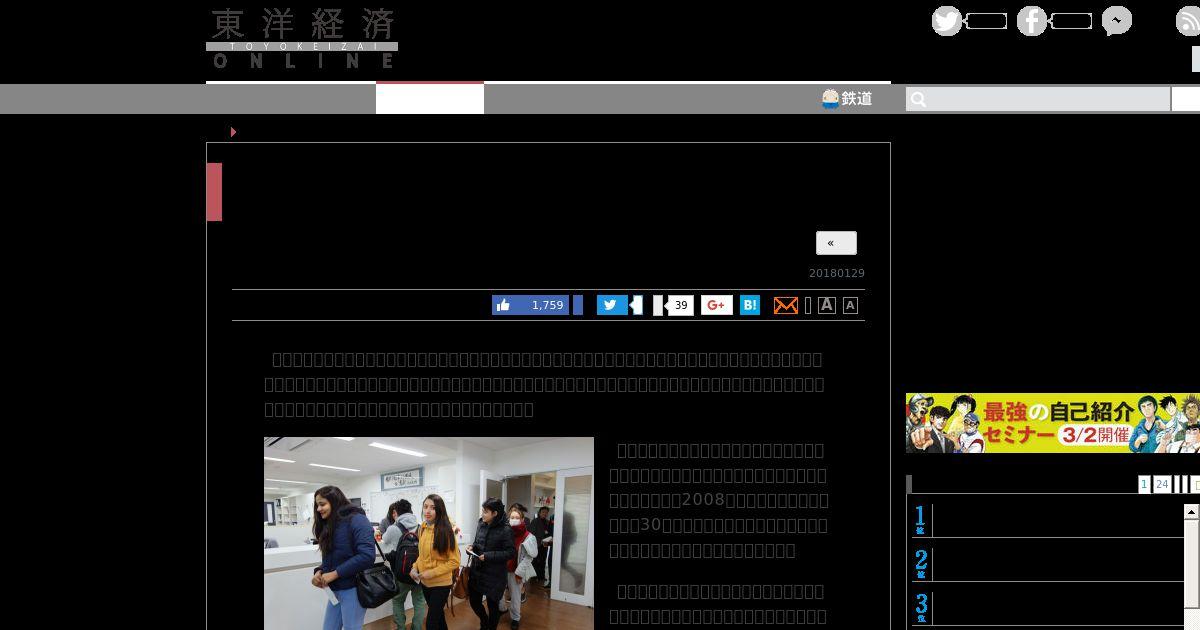Send article by orange email icon
The width and height of the screenshot is (1200, 630).
point(786,305)
